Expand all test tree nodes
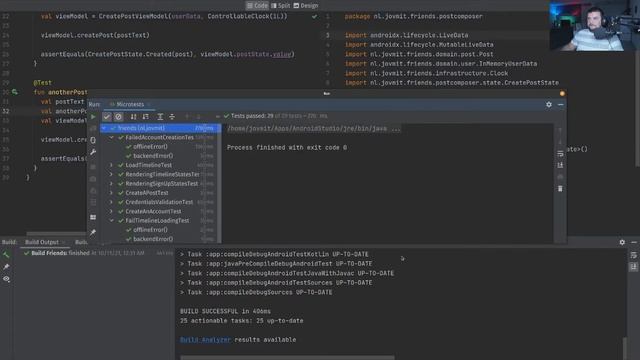Image resolution: width=640 pixels, height=360 pixels. [160, 117]
